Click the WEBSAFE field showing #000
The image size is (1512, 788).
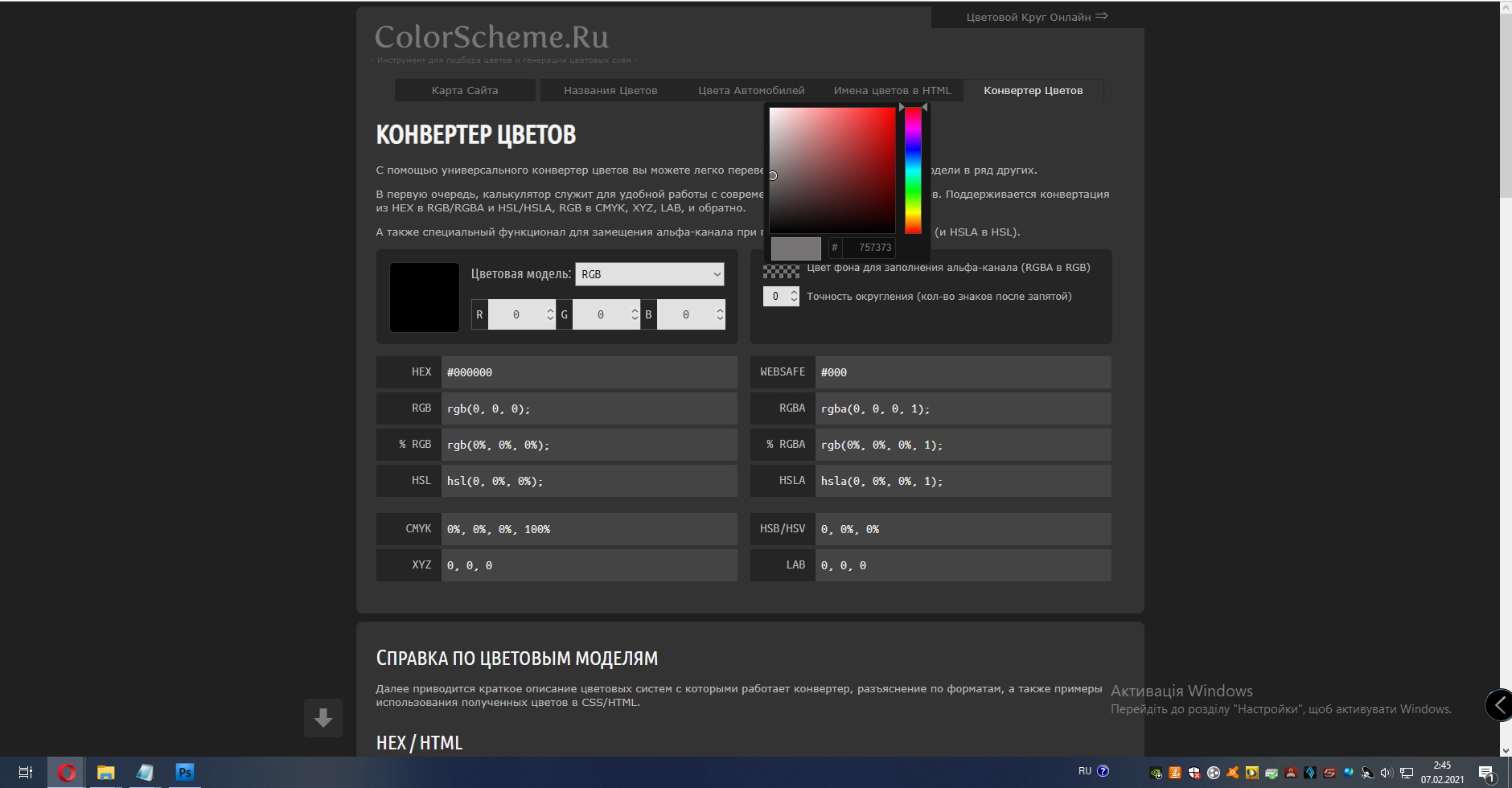point(963,372)
